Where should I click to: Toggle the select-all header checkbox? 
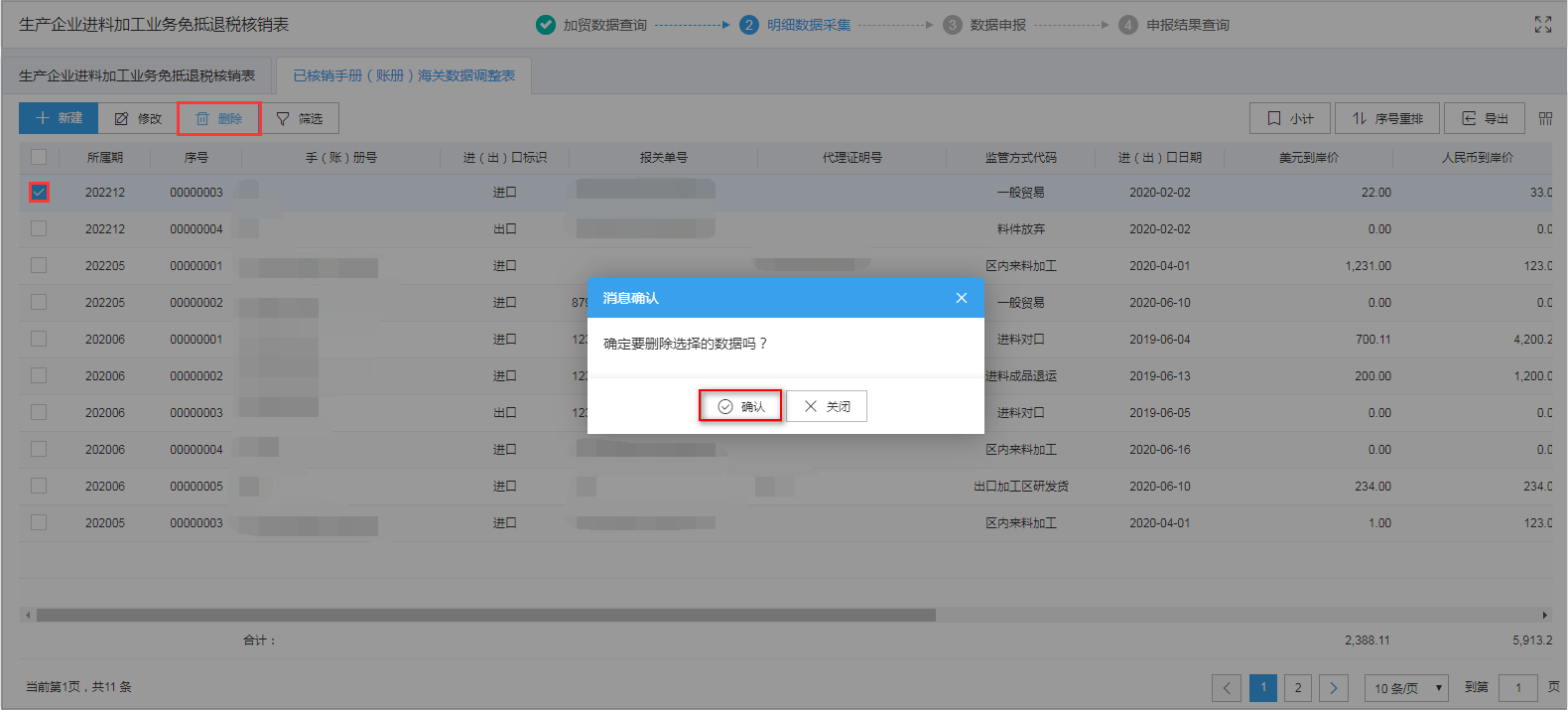[x=39, y=157]
